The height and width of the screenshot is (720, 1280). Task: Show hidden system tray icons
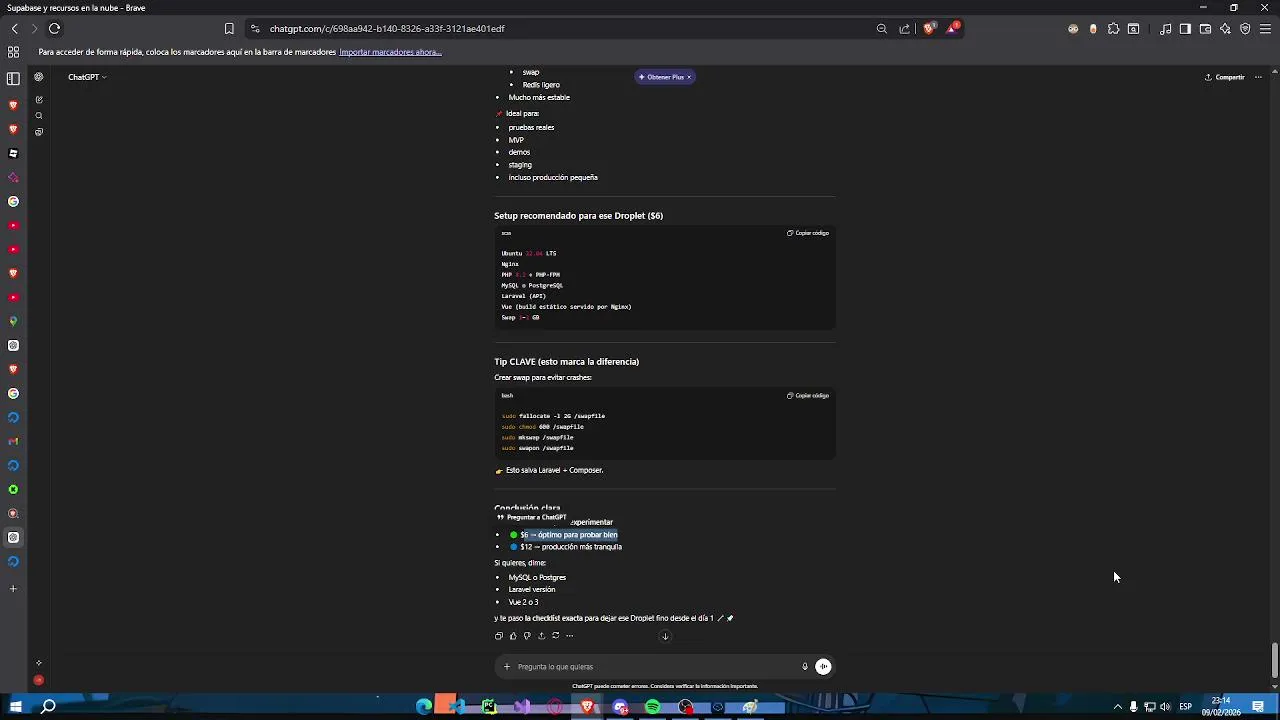click(1118, 707)
